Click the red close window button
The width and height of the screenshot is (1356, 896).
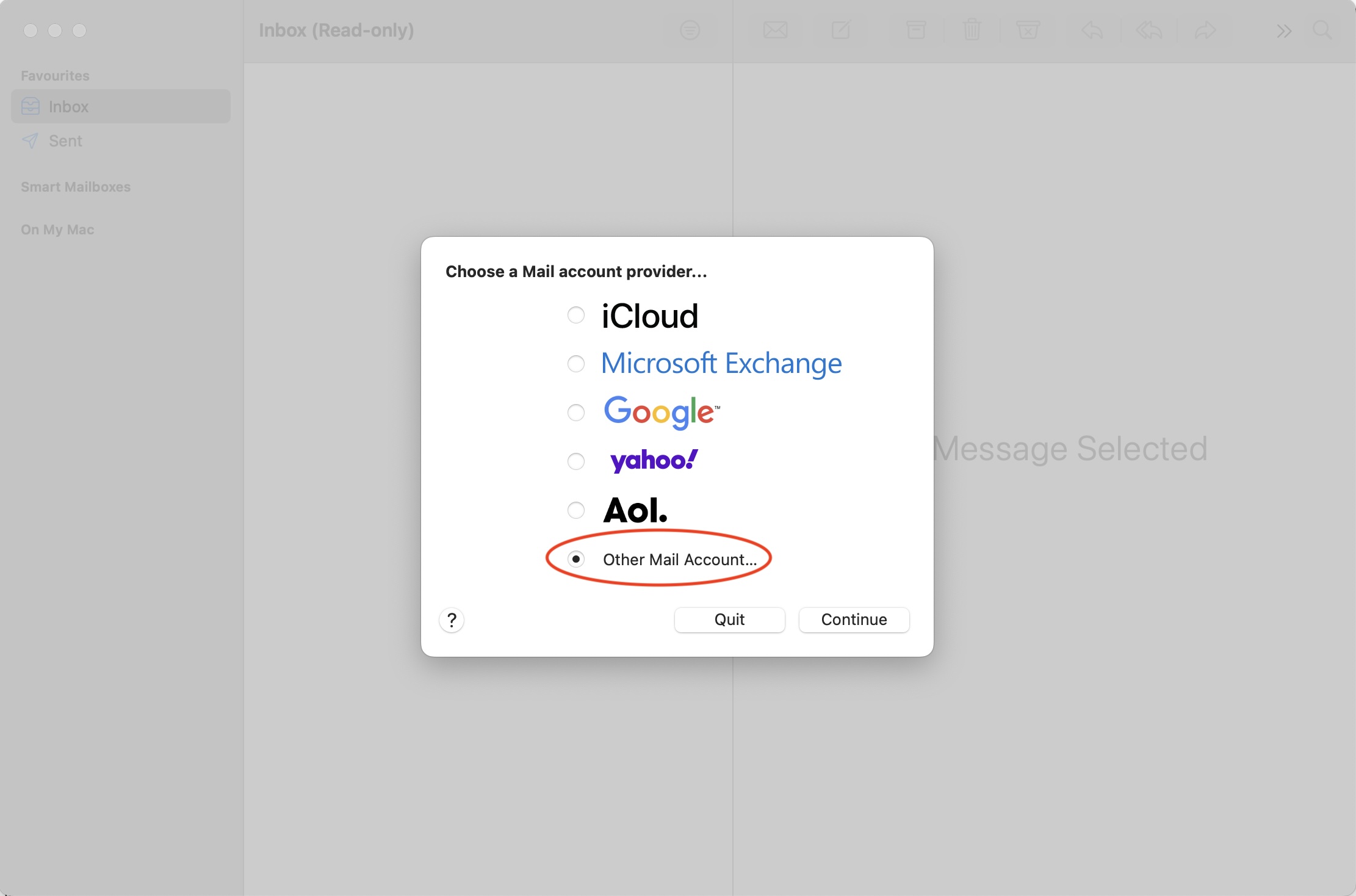[x=31, y=31]
